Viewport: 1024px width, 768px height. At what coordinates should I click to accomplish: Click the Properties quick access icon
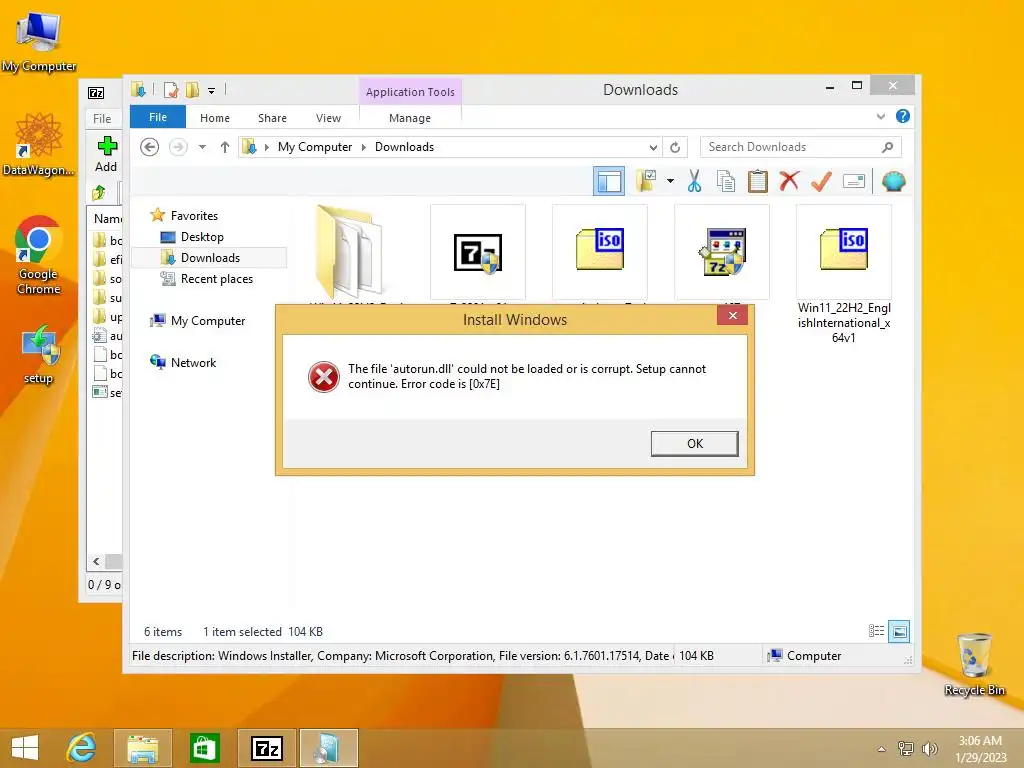pos(171,90)
